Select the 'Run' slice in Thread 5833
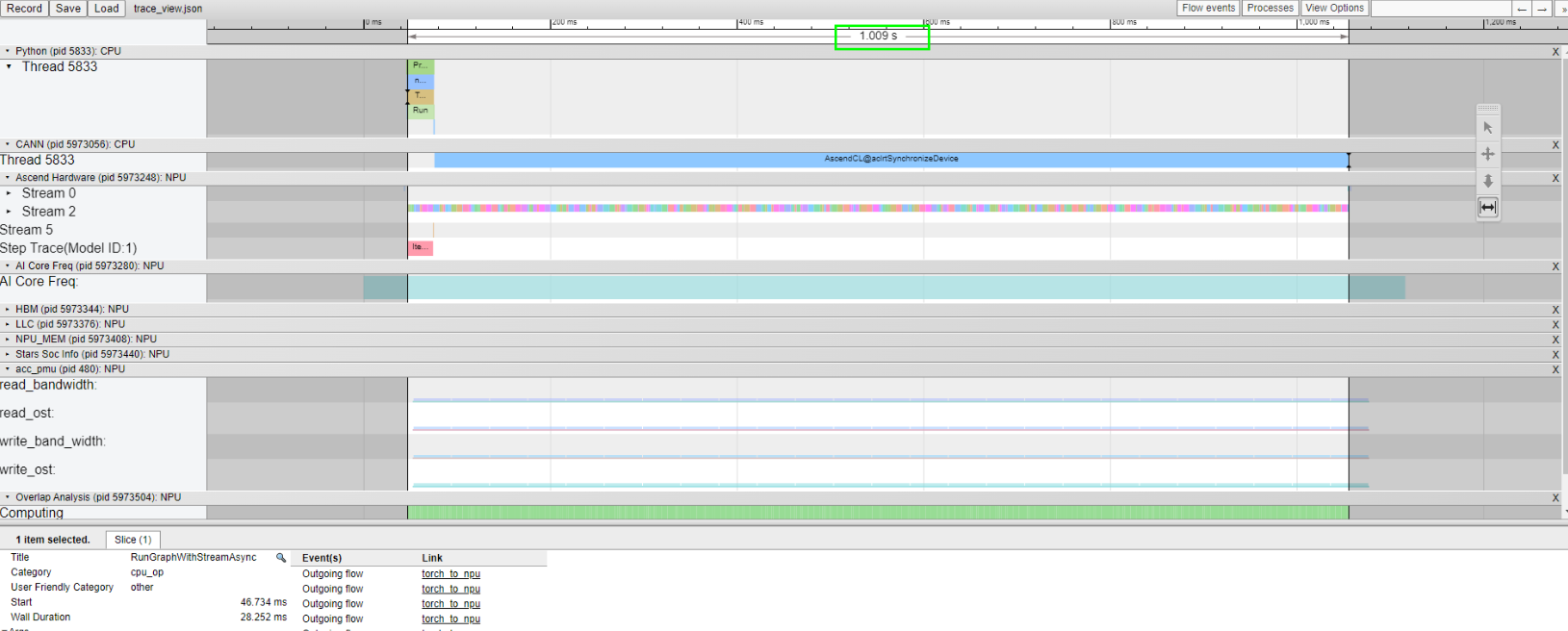The image size is (1568, 631). (421, 111)
